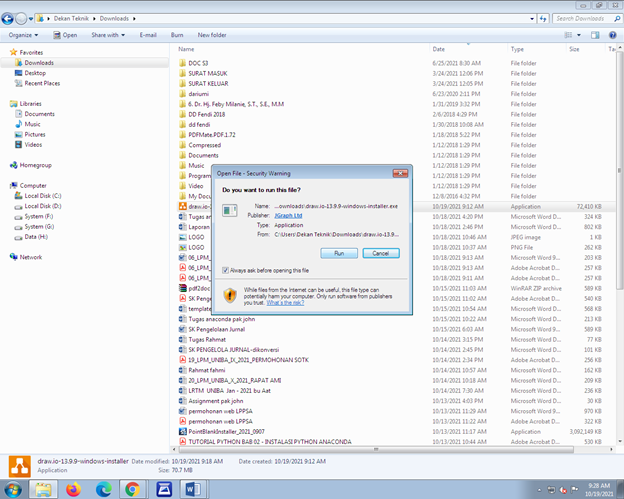The image size is (624, 499).
Task: Select Desktop under Favorites
Action: (x=35, y=73)
